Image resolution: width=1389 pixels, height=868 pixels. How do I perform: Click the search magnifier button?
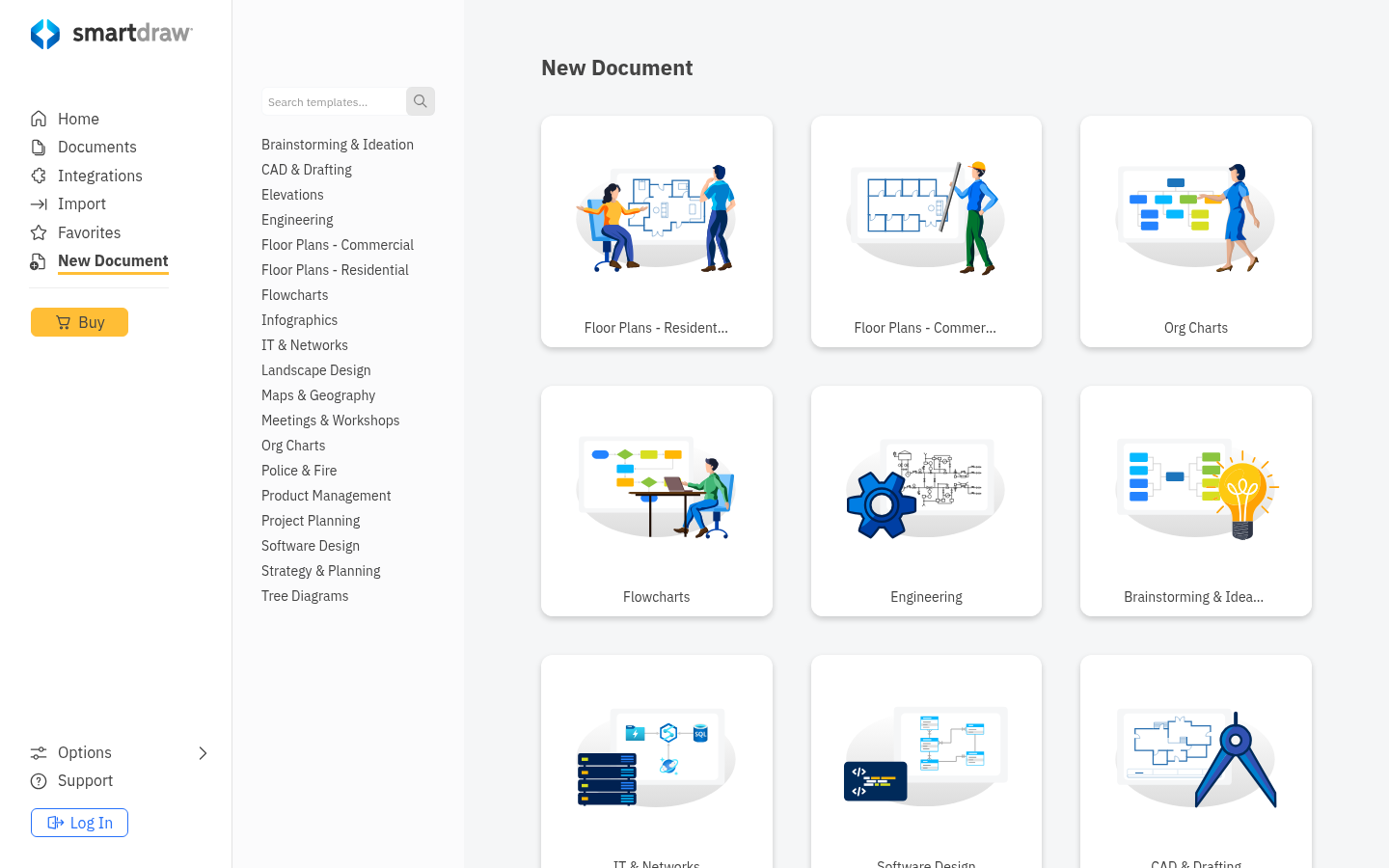pos(421,101)
